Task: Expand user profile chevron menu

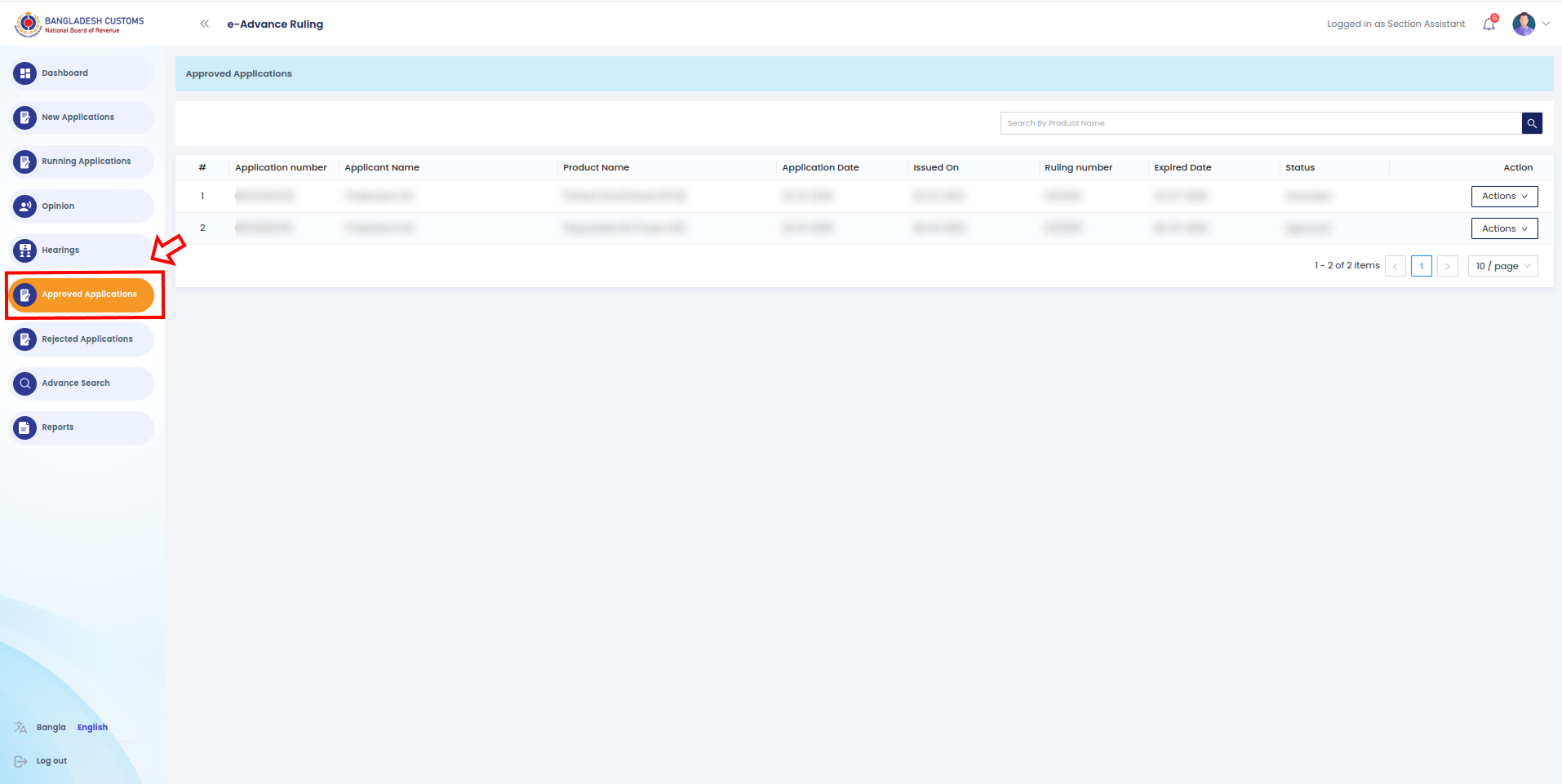Action: pos(1546,24)
